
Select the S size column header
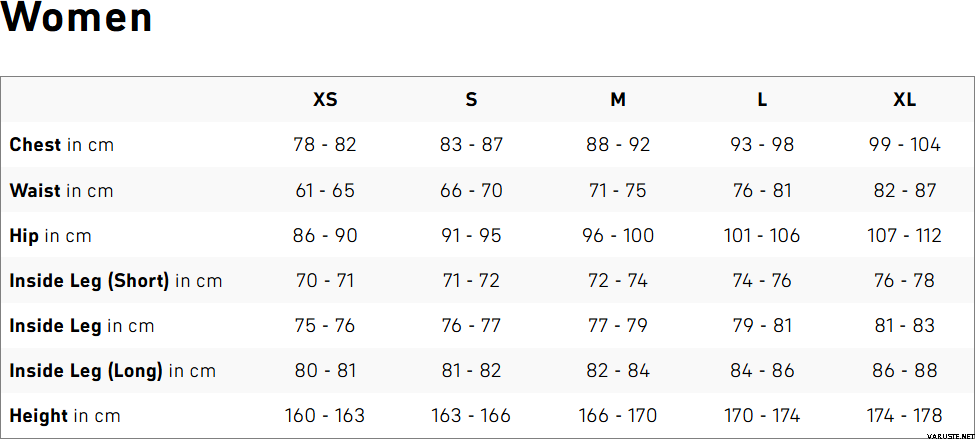coord(471,100)
